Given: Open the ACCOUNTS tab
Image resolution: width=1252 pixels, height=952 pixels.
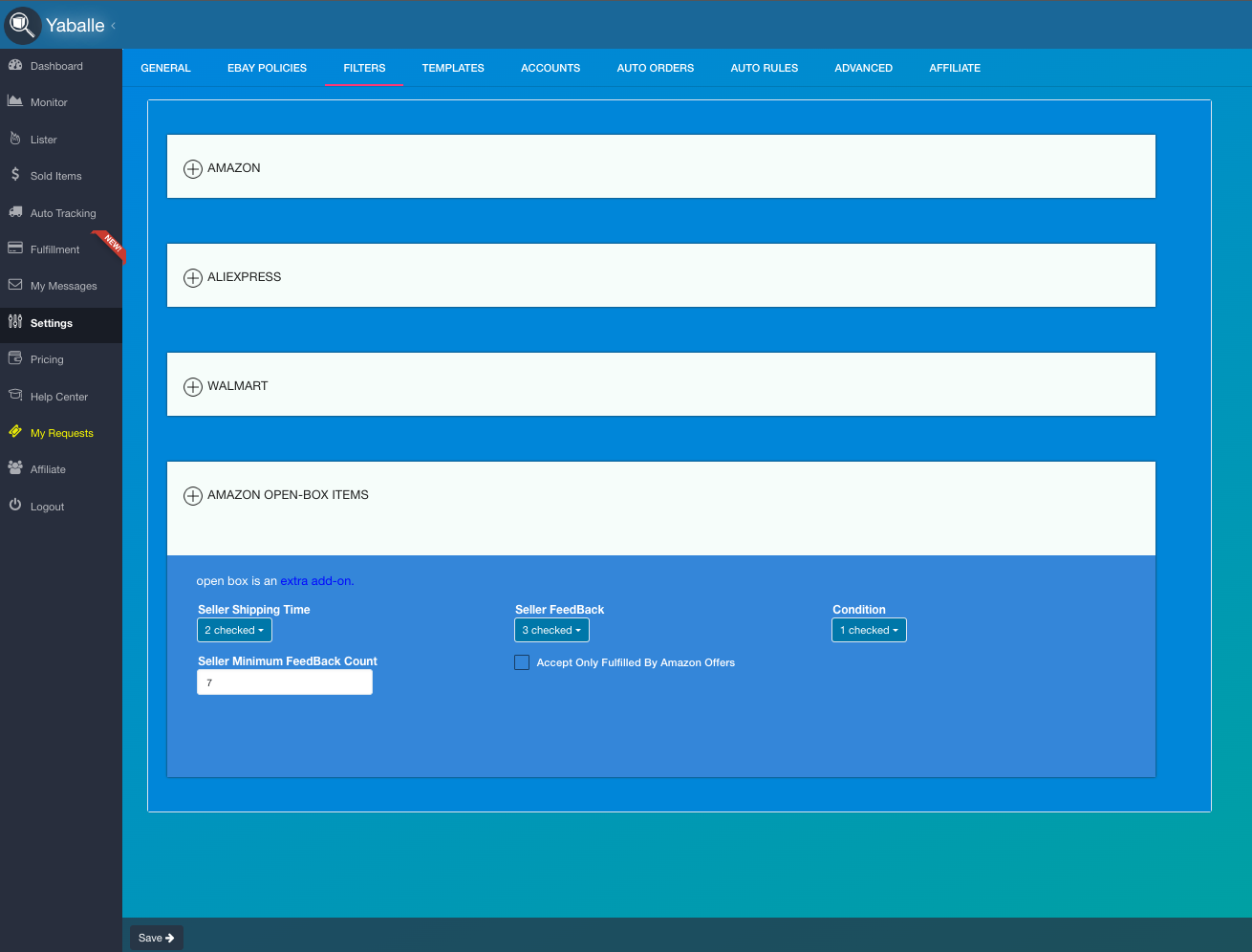Looking at the screenshot, I should (x=550, y=68).
